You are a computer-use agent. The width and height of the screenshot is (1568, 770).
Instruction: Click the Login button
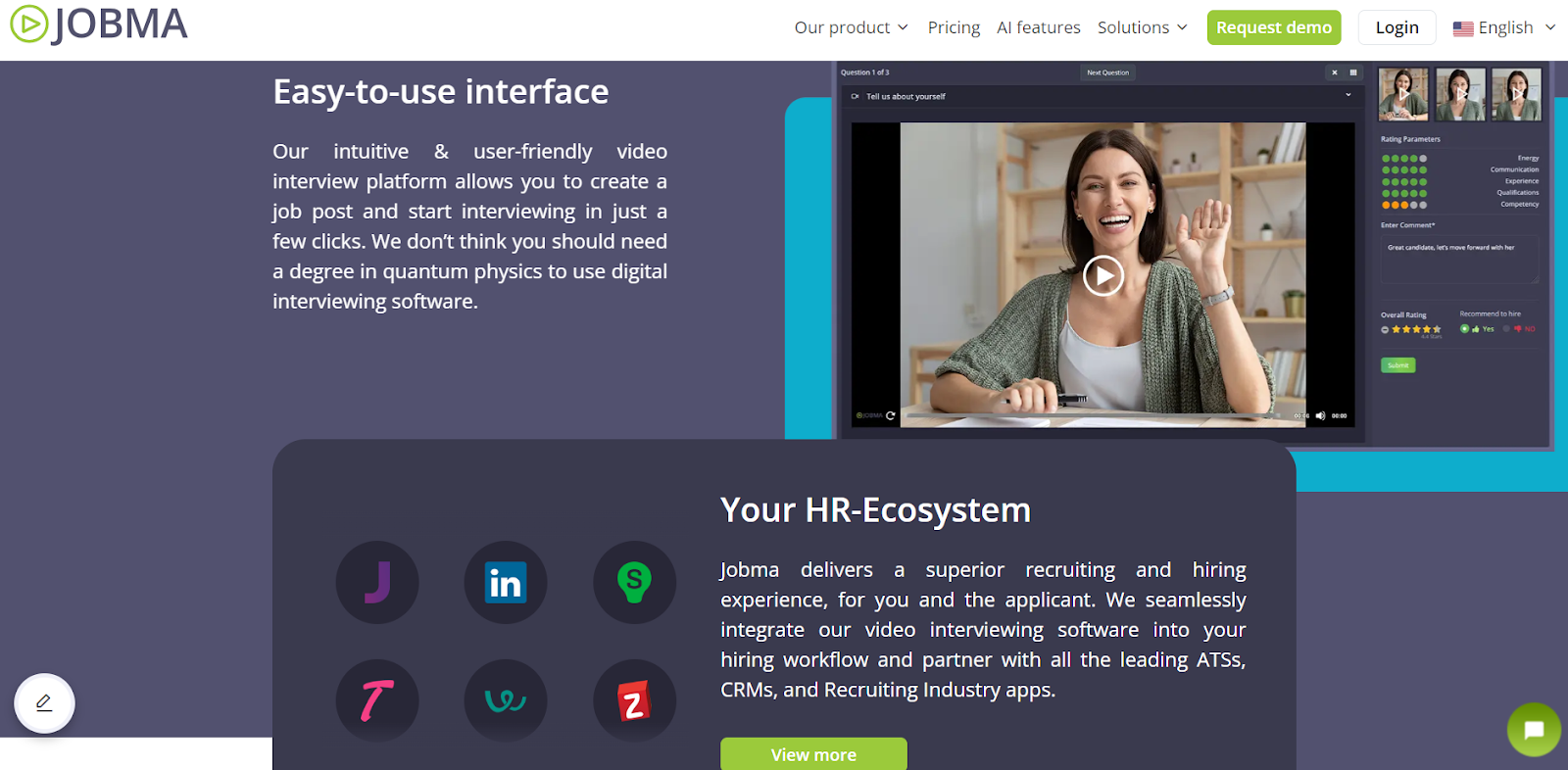point(1396,27)
